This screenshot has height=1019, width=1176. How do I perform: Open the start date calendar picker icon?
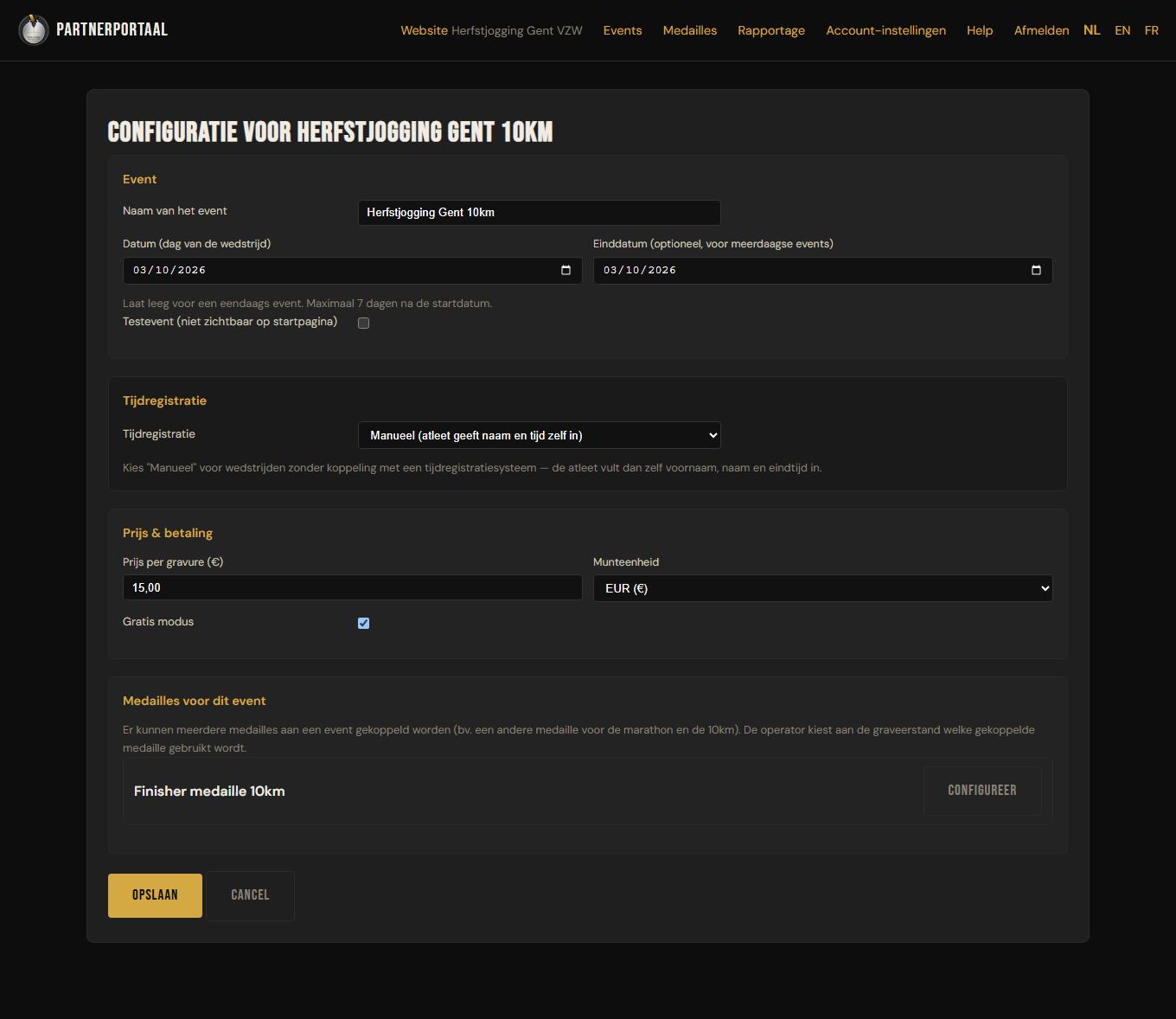(566, 270)
